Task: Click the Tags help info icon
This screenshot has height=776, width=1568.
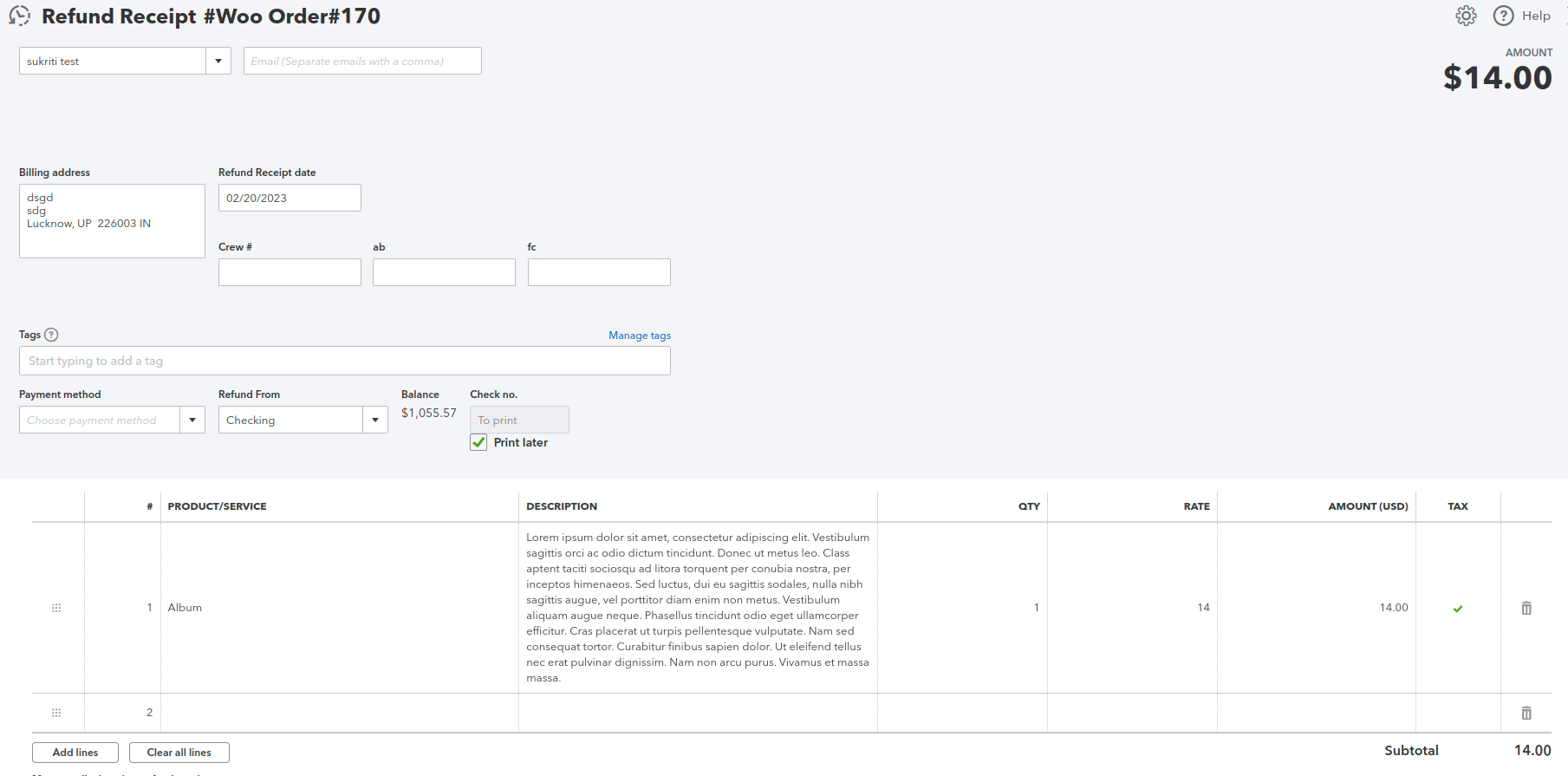Action: pyautogui.click(x=51, y=335)
